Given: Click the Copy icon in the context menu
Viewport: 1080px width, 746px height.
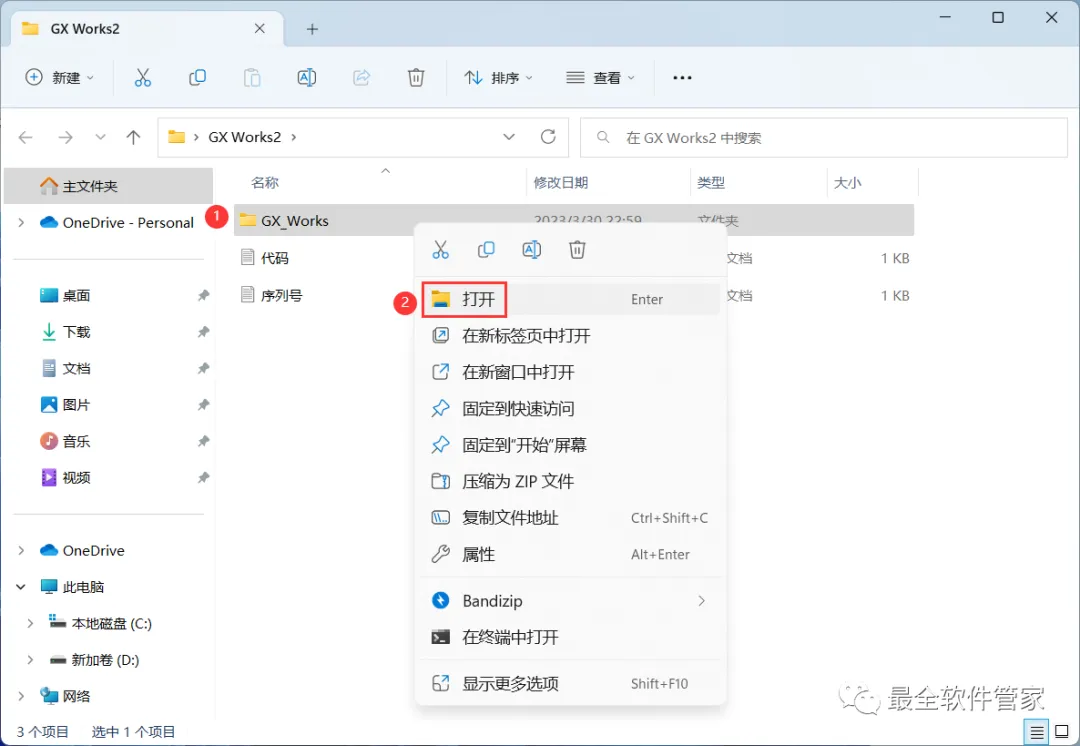Looking at the screenshot, I should (486, 250).
